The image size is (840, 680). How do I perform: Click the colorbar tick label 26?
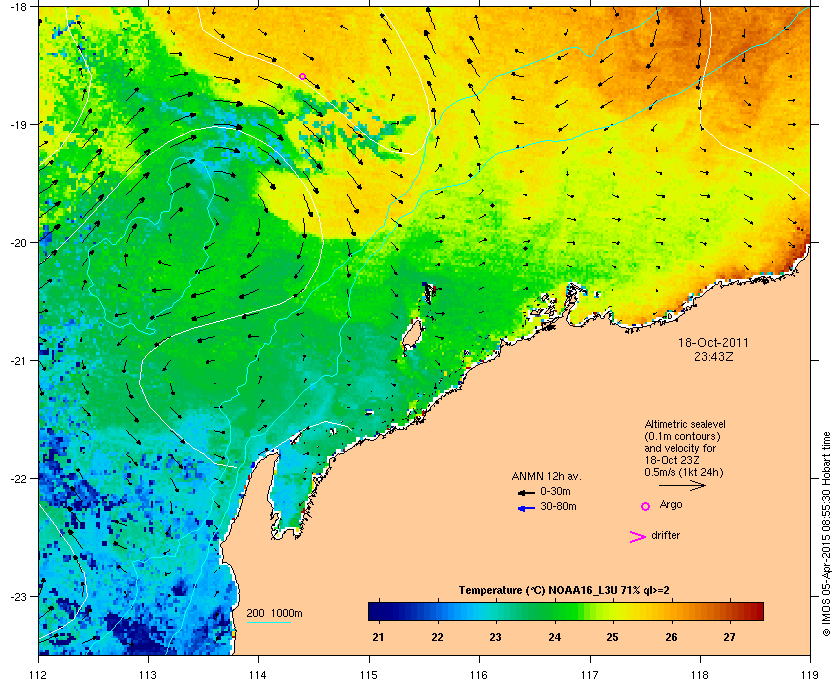pyautogui.click(x=671, y=637)
